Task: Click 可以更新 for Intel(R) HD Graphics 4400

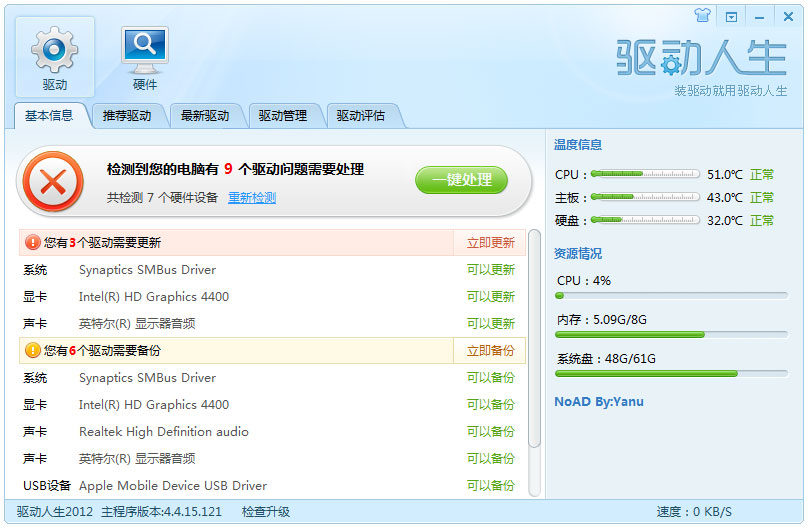Action: [x=491, y=296]
